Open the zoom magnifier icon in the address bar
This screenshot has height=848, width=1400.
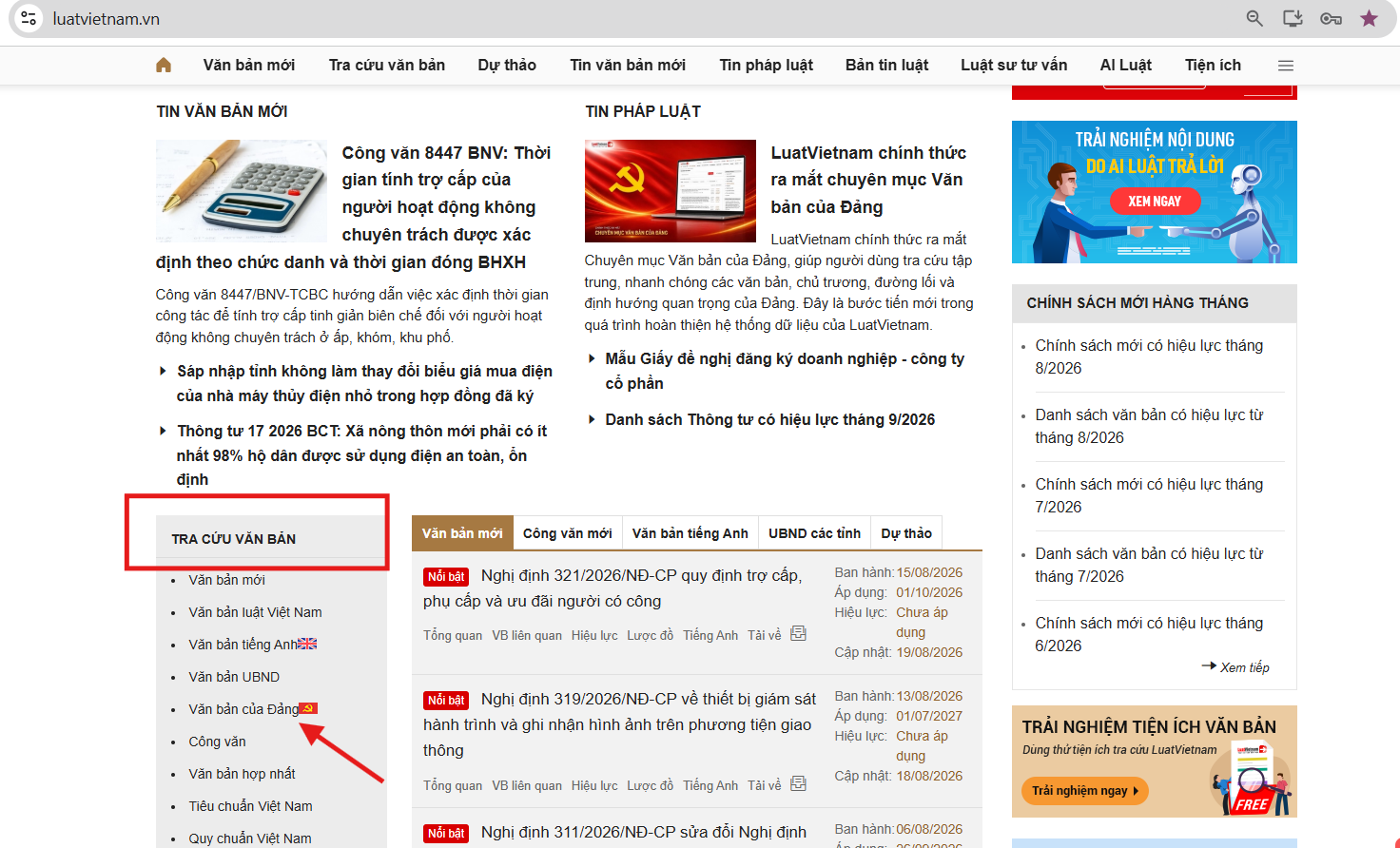coord(1254,18)
